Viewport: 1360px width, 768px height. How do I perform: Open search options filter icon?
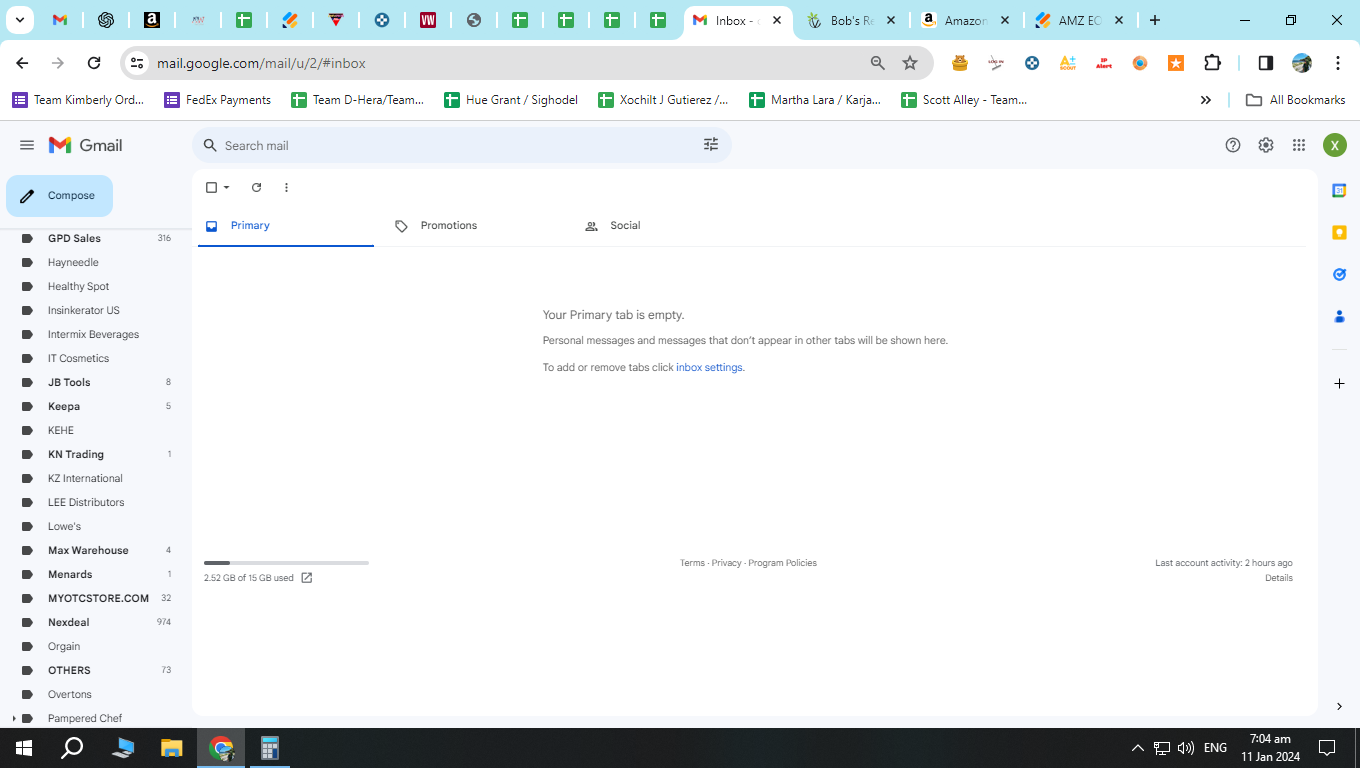pyautogui.click(x=711, y=145)
